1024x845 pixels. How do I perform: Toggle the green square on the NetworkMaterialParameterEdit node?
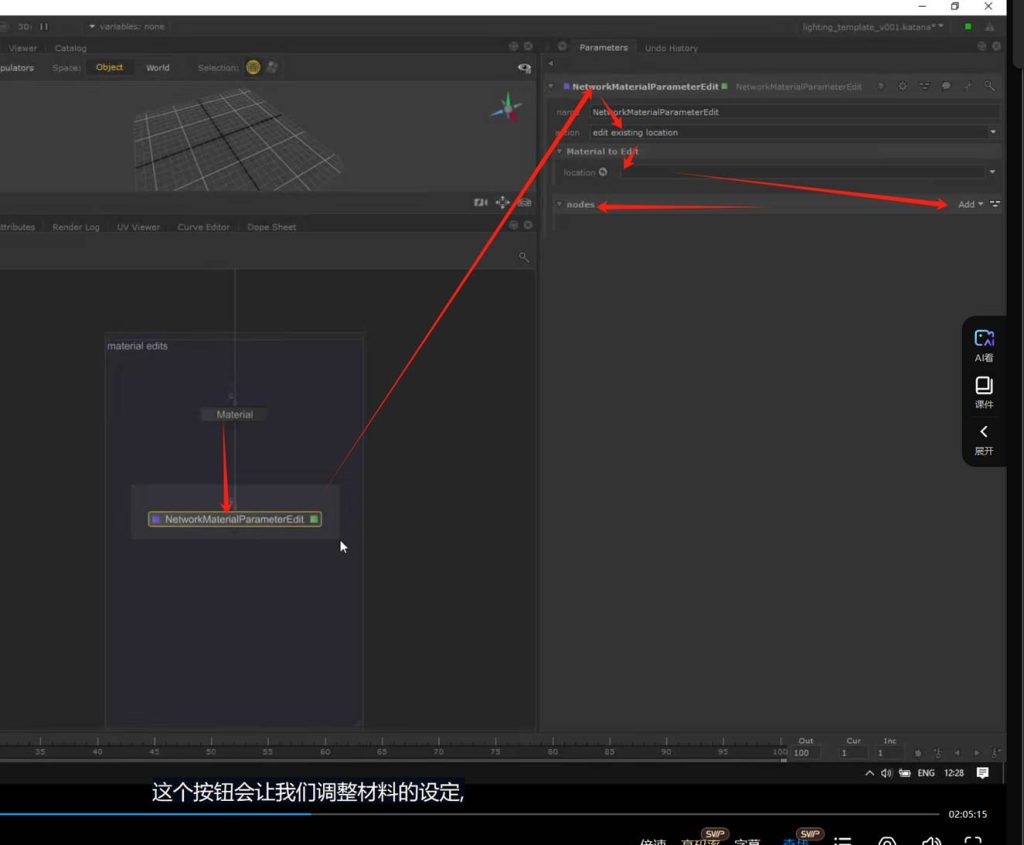[314, 520]
